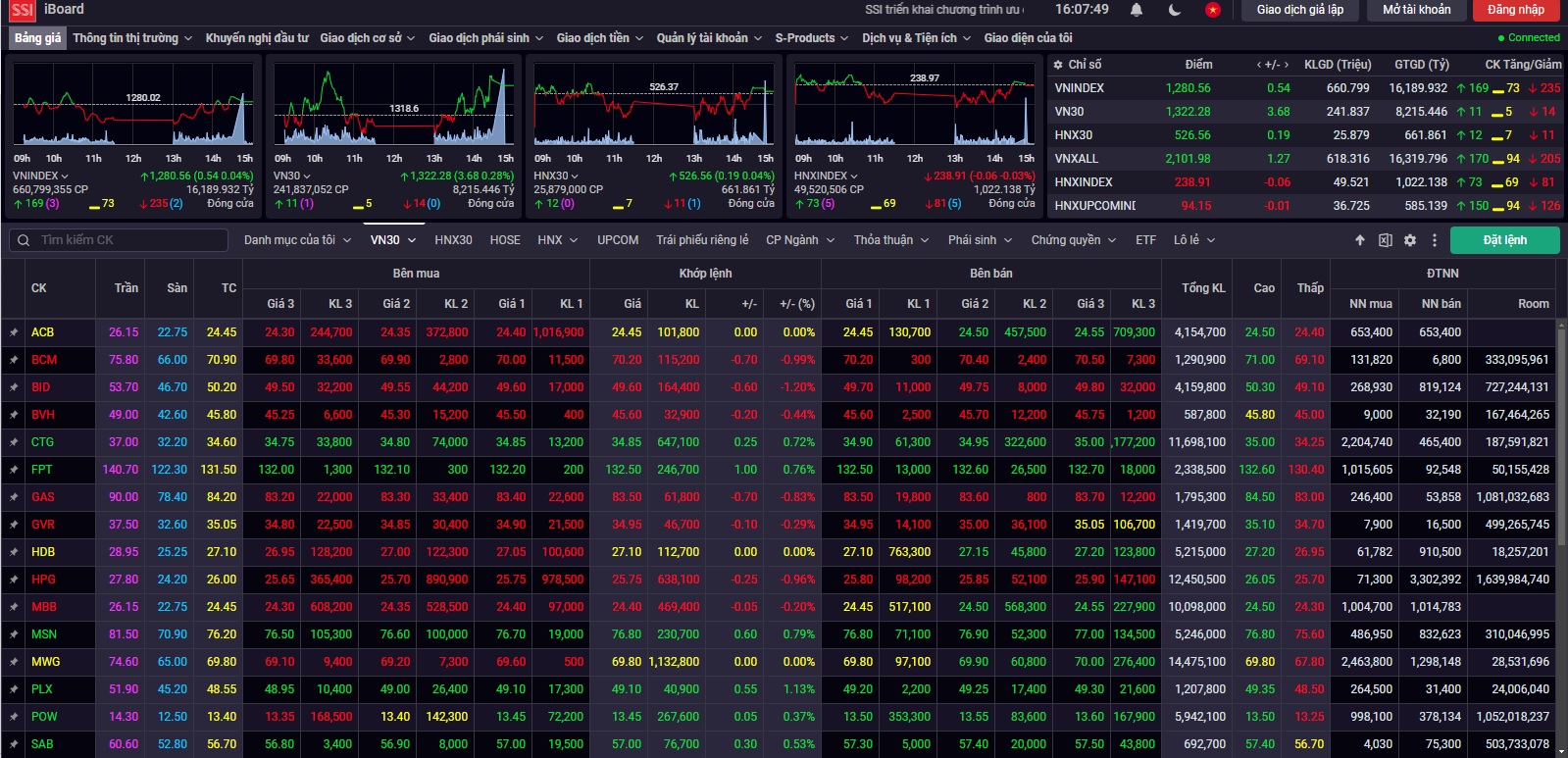Screen dimensions: 1568x758
Task: Pin the HDB row
Action: tap(14, 552)
